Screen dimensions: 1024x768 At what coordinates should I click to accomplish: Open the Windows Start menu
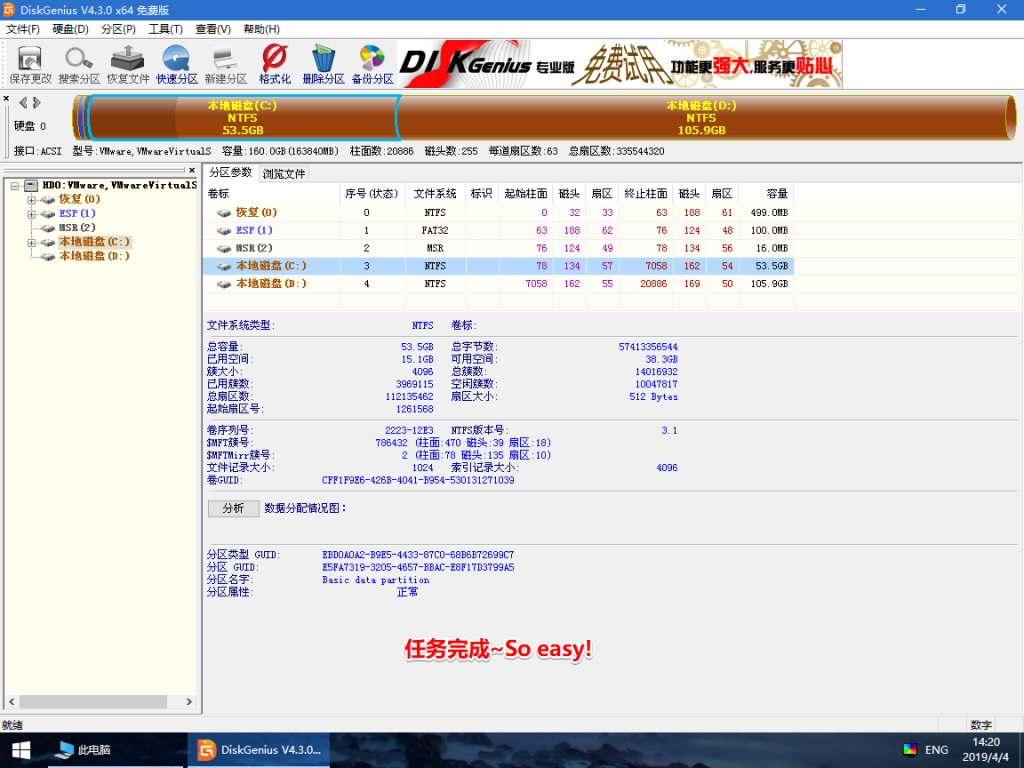click(x=20, y=749)
